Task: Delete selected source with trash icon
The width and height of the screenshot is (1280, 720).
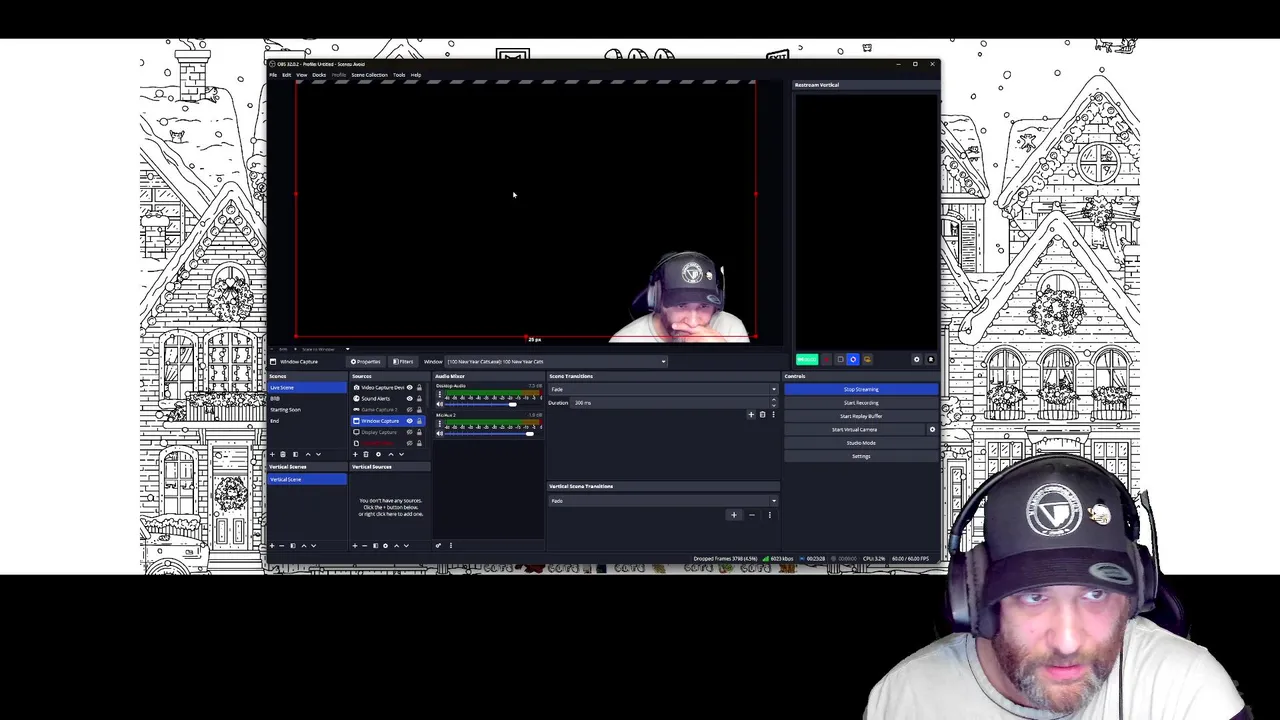Action: tap(366, 454)
